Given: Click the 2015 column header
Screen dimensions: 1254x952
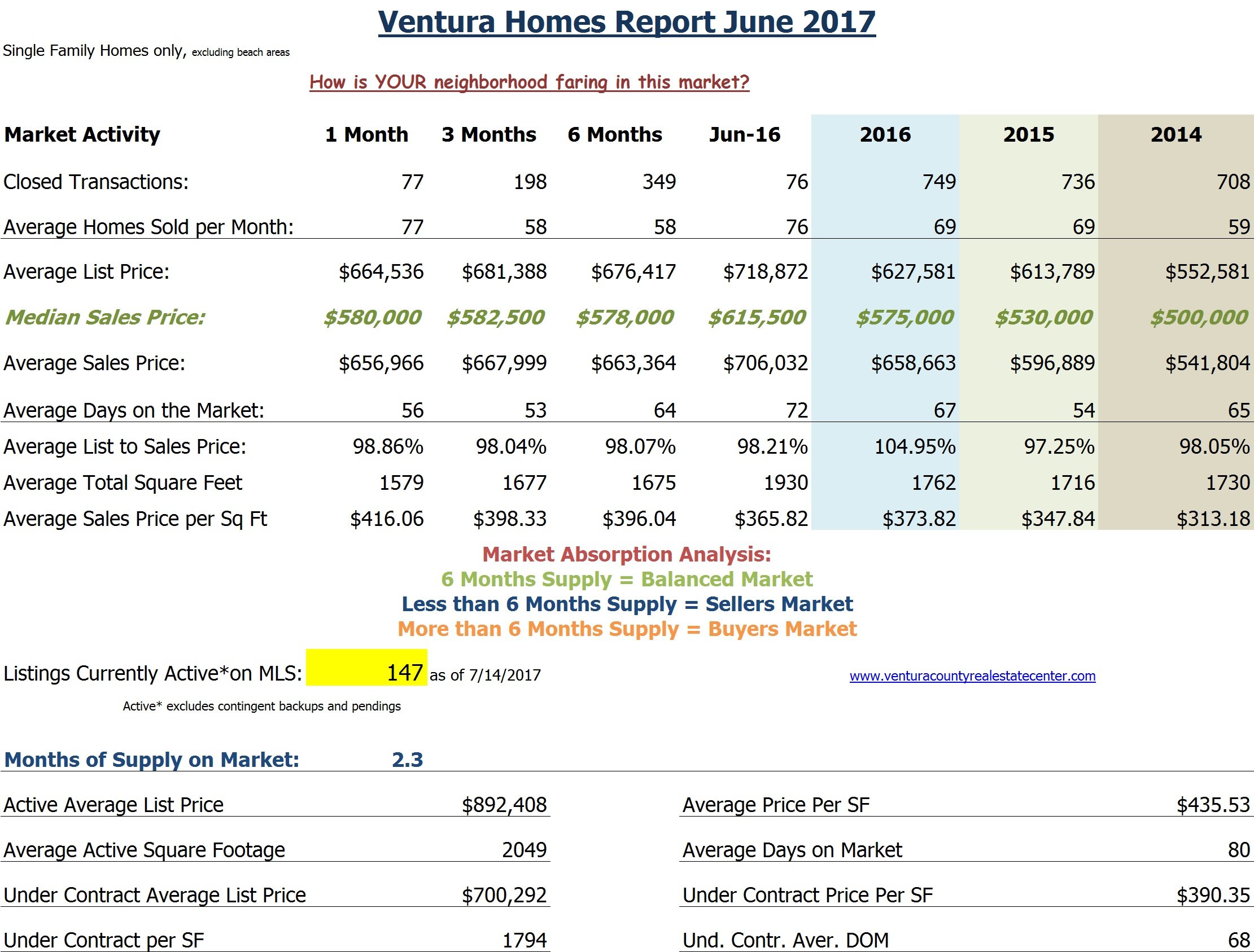Looking at the screenshot, I should point(1028,134).
